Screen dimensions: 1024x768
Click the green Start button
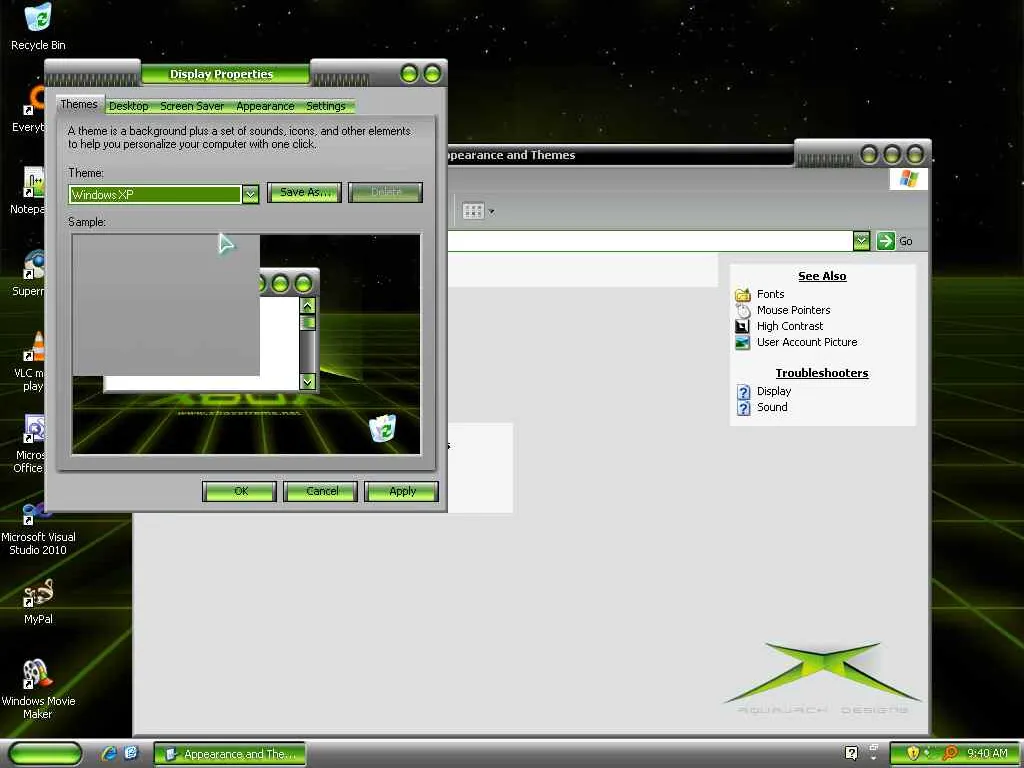coord(45,754)
